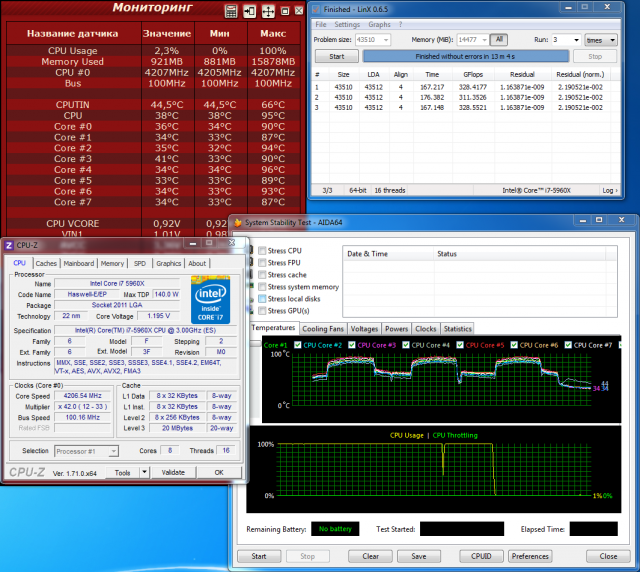Switch to the Cooling Fans tab in AIDA64
Screen dimensions: 640x572
(x=323, y=329)
